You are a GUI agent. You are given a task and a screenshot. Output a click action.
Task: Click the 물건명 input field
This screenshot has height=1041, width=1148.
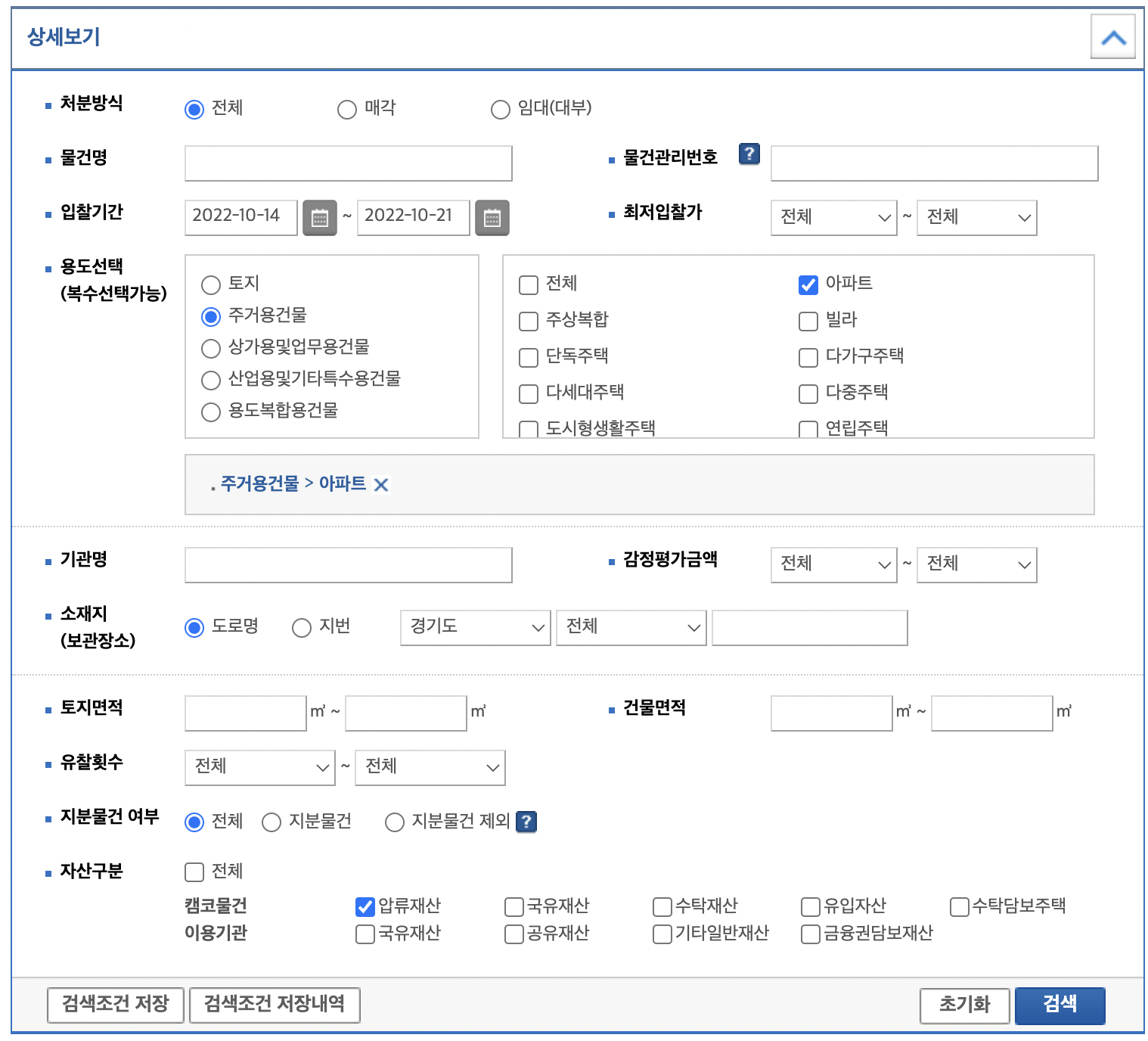tap(349, 163)
